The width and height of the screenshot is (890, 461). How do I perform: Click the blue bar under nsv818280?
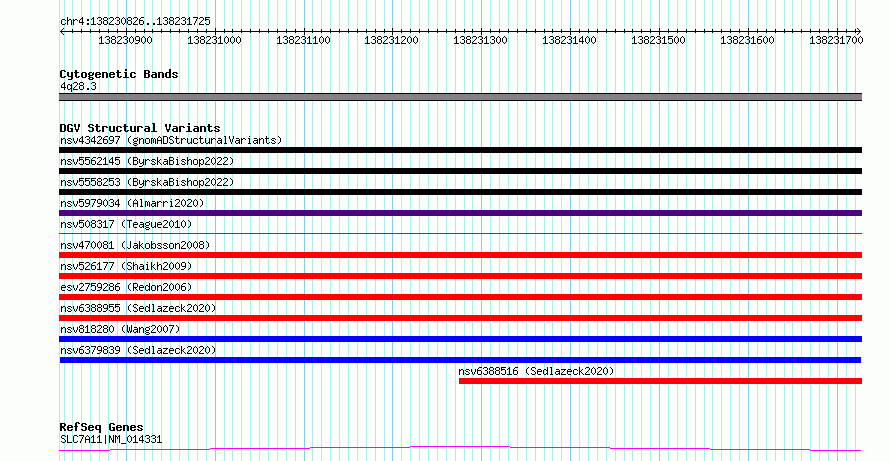tap(460, 339)
